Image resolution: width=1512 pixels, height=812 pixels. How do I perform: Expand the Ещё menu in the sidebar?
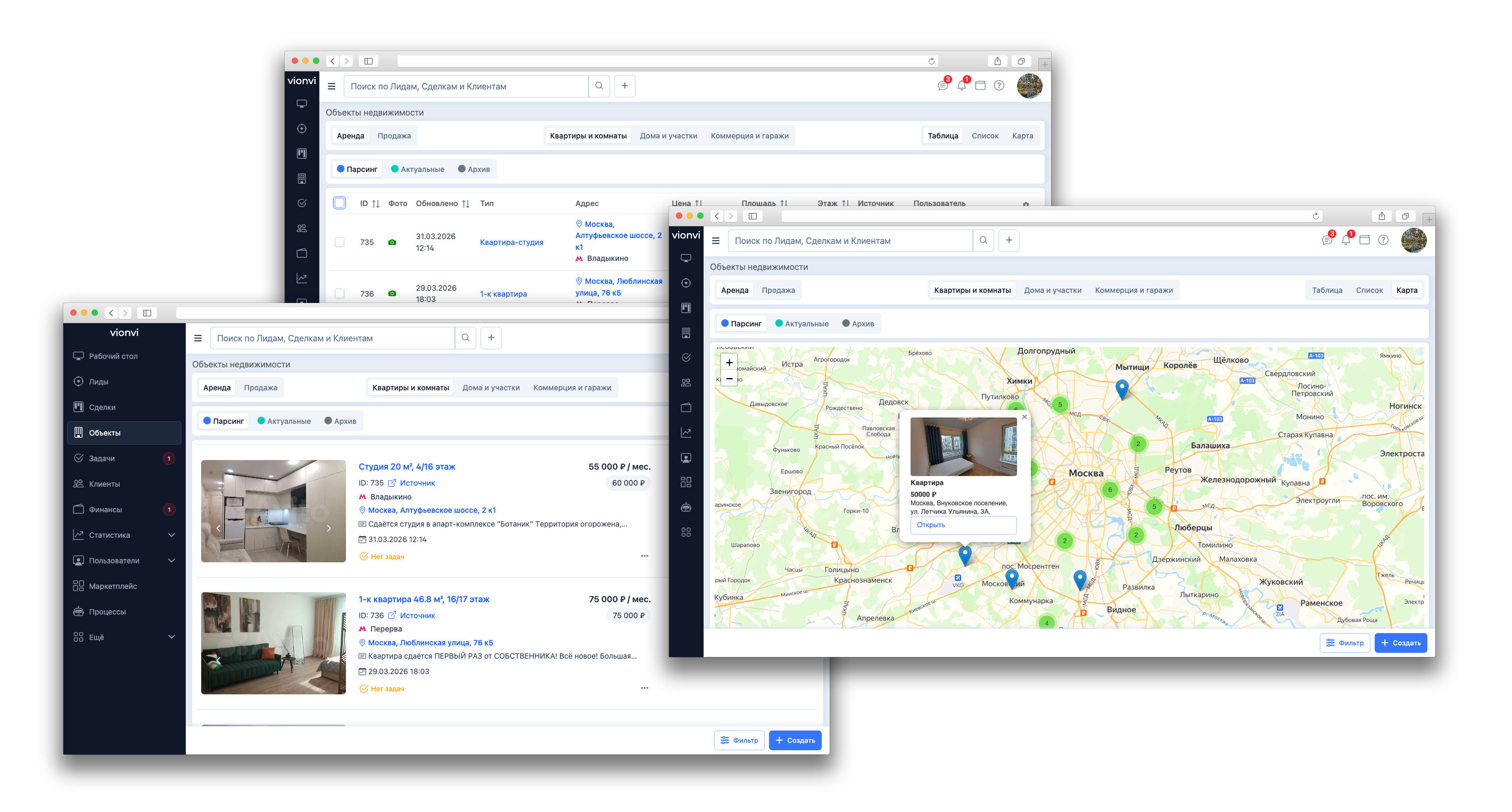tap(97, 637)
